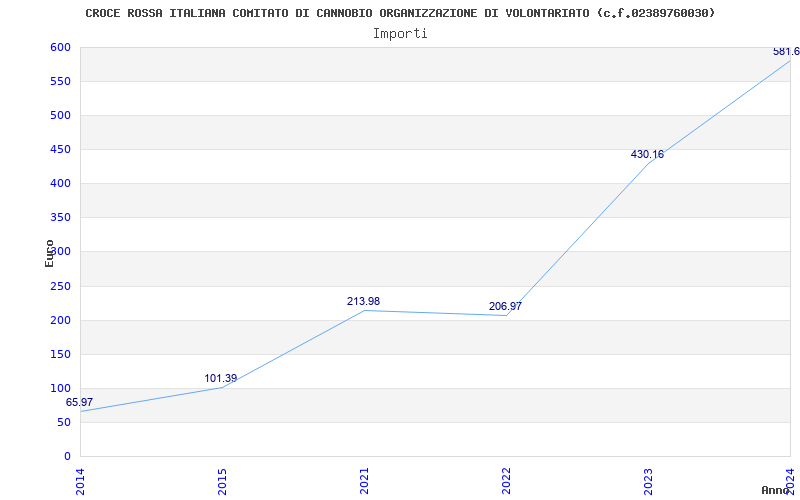Click y-axis value 550
This screenshot has width=800, height=500.
(x=60, y=82)
